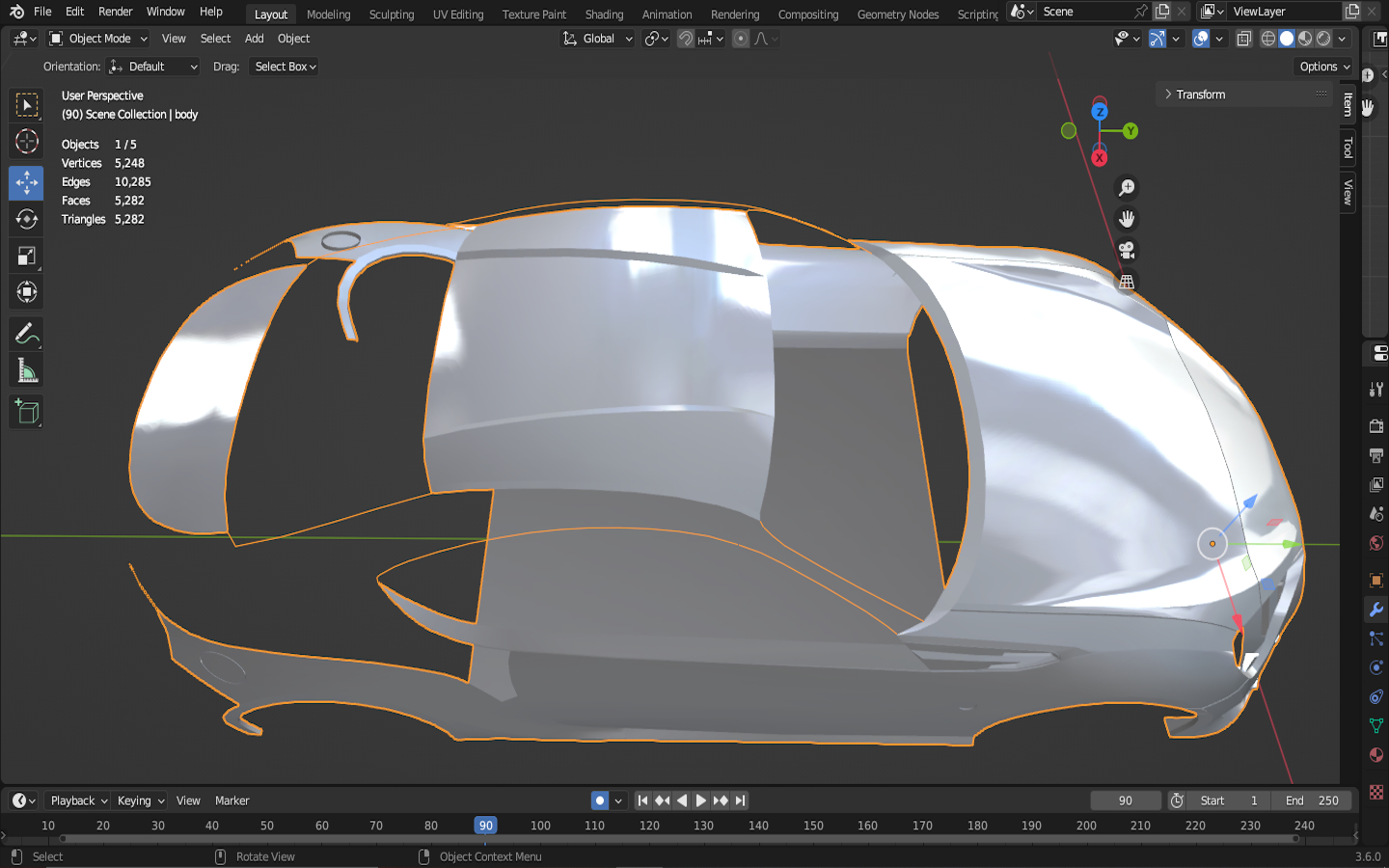
Task: Open the Physics properties tab icon
Action: pyautogui.click(x=1376, y=667)
